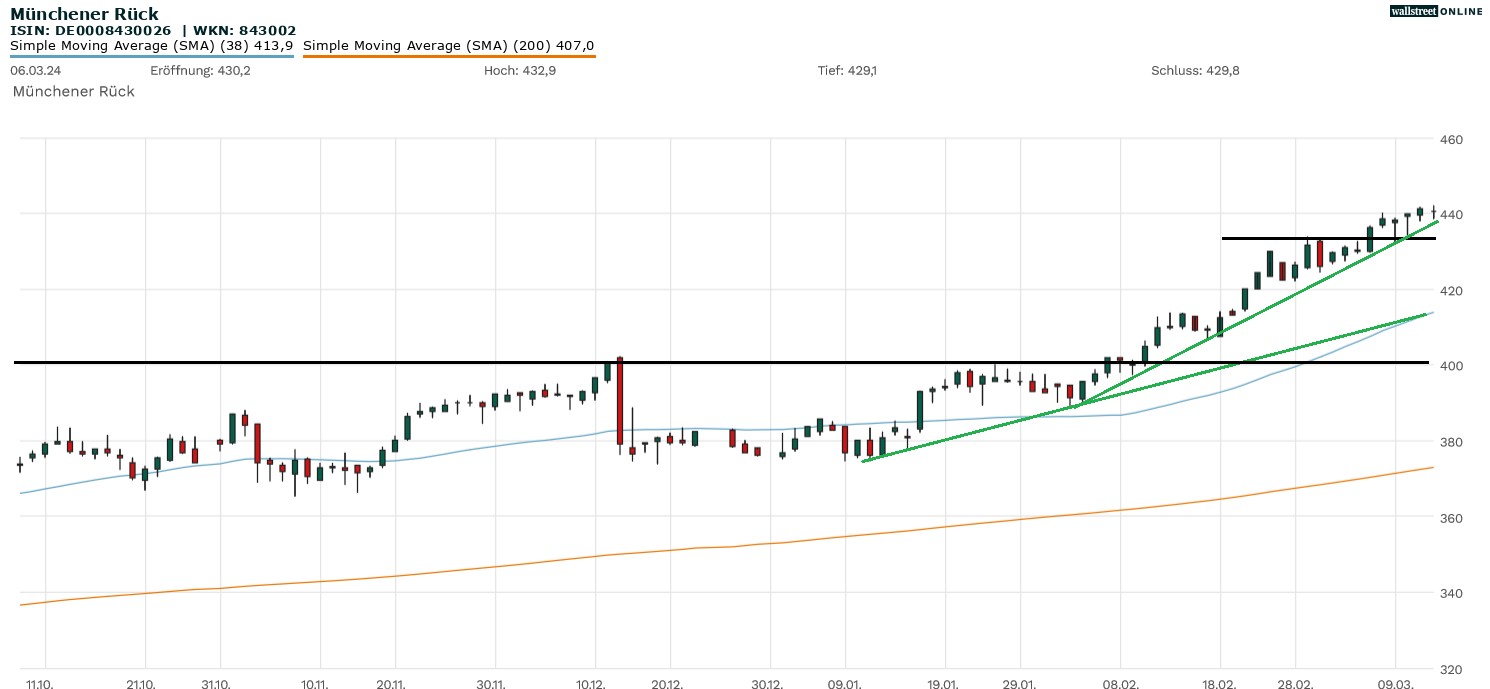The width and height of the screenshot is (1490, 689).
Task: Click the 11.10. date axis label
Action: 41,685
